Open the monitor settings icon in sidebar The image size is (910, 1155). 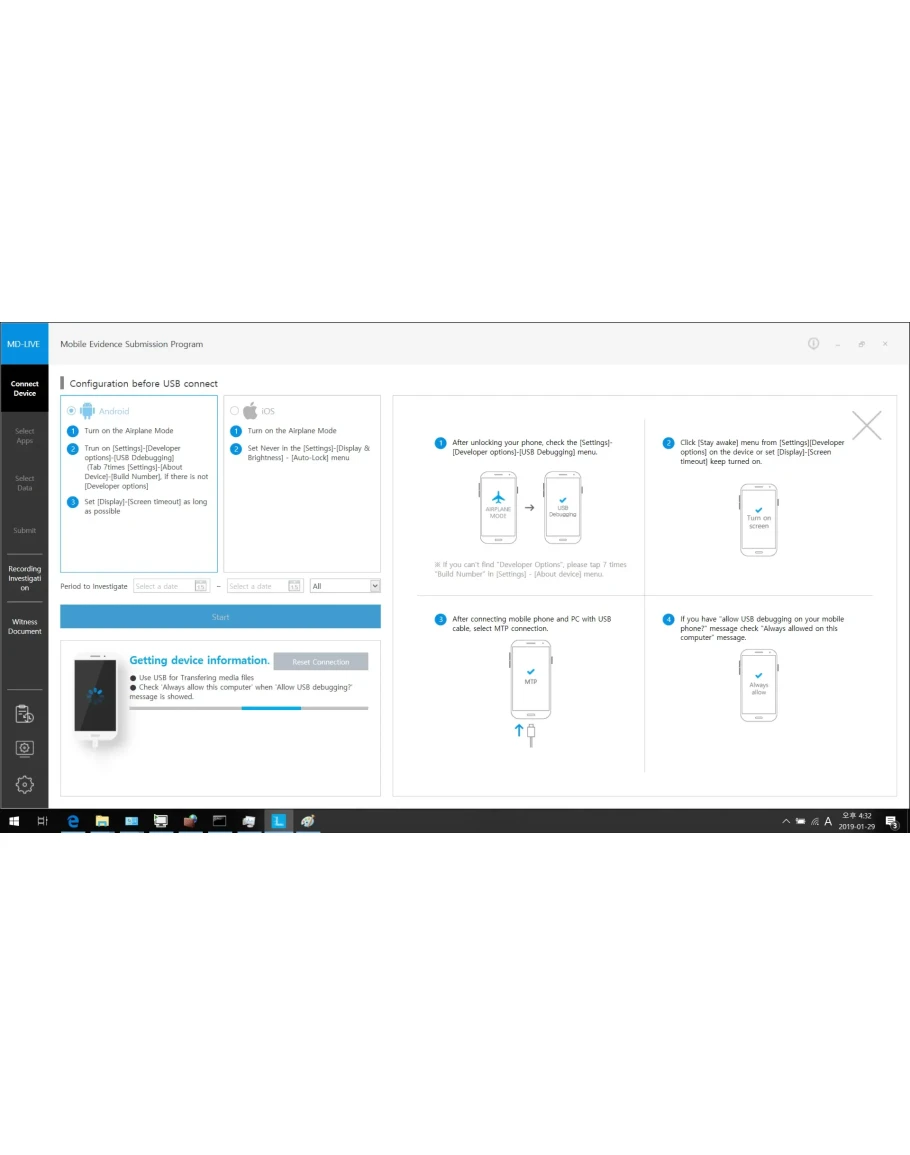pos(24,748)
